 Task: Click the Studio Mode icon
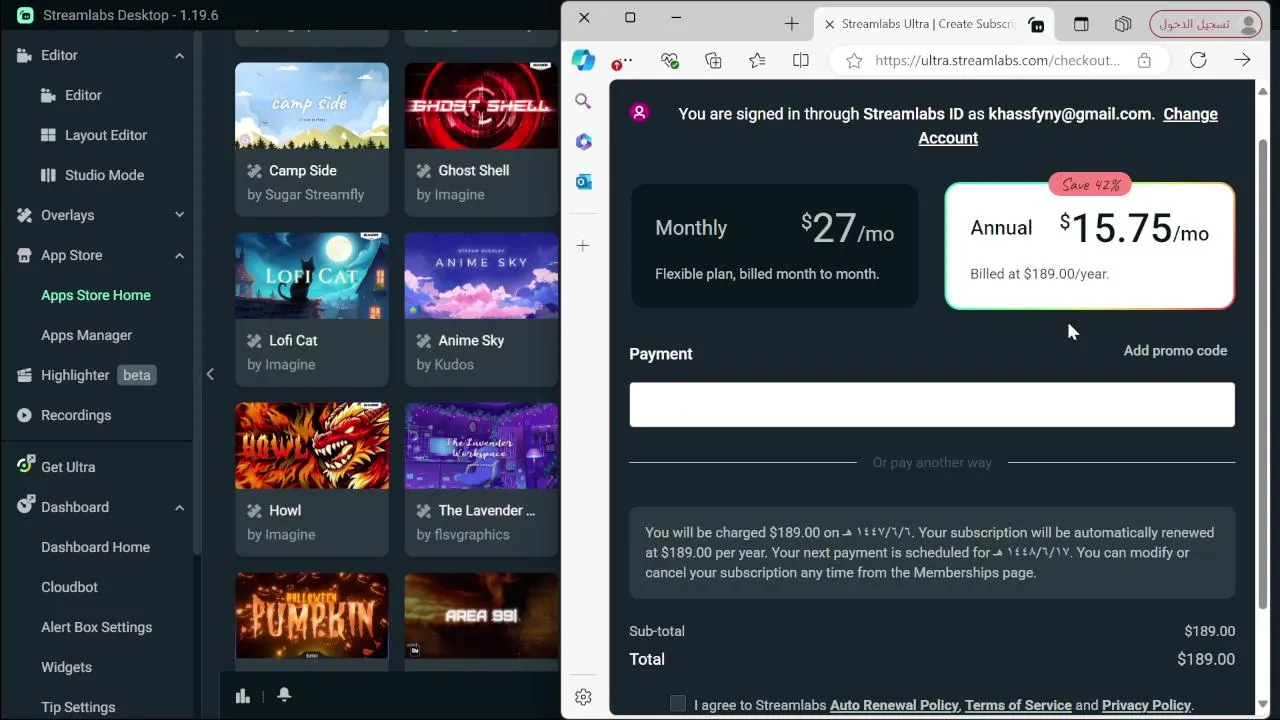48,175
